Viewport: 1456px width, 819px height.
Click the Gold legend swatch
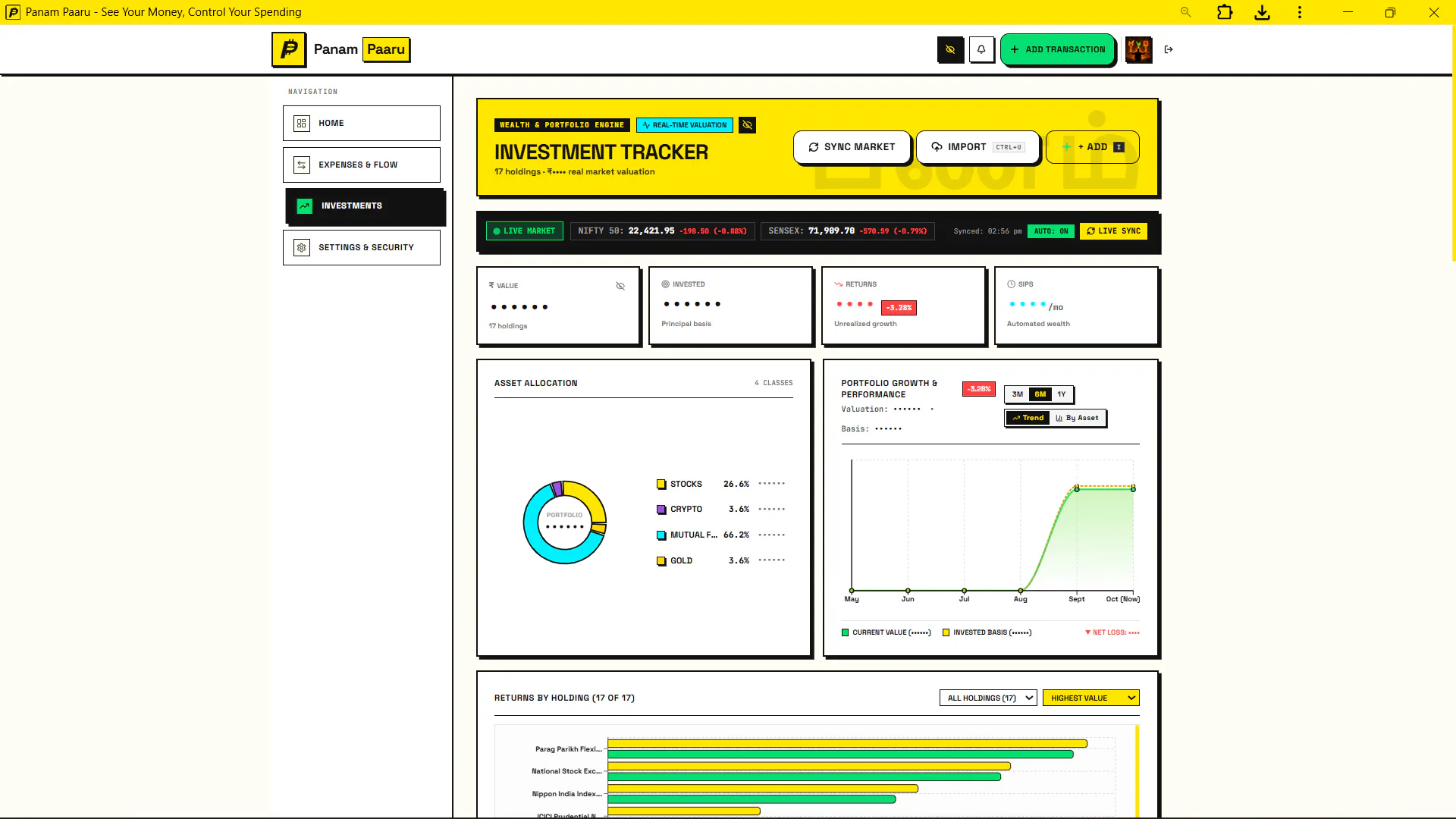[x=661, y=561]
